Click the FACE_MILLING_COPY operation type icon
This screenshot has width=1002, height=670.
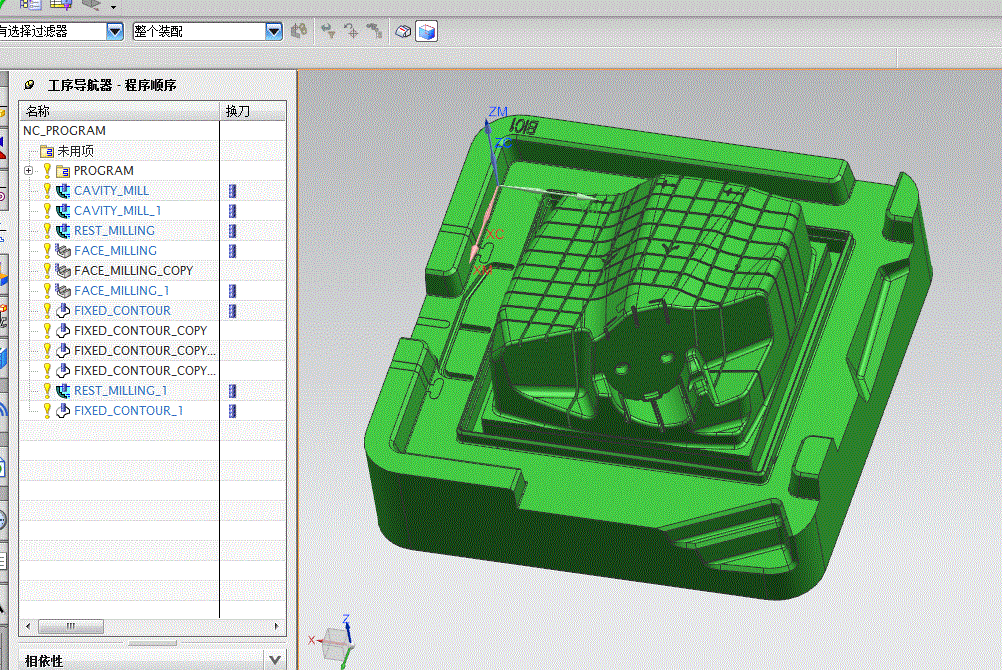63,270
